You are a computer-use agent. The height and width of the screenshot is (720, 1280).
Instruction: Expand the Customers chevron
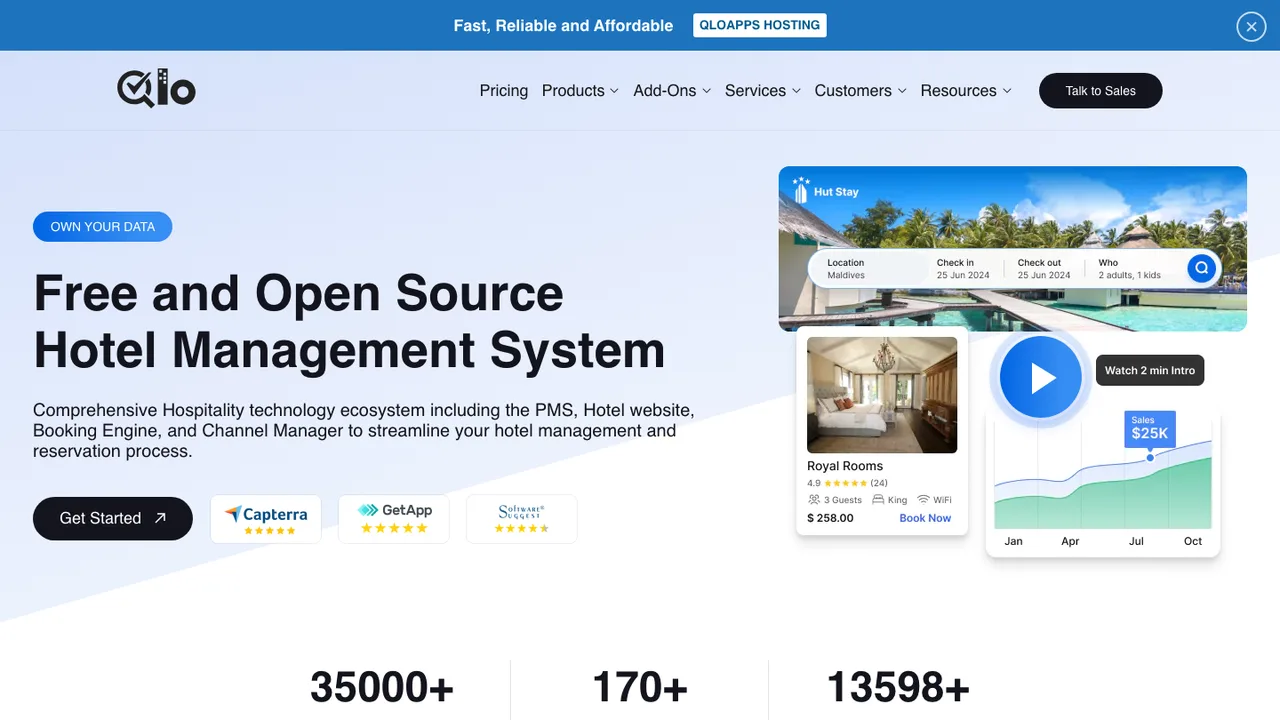(x=902, y=91)
